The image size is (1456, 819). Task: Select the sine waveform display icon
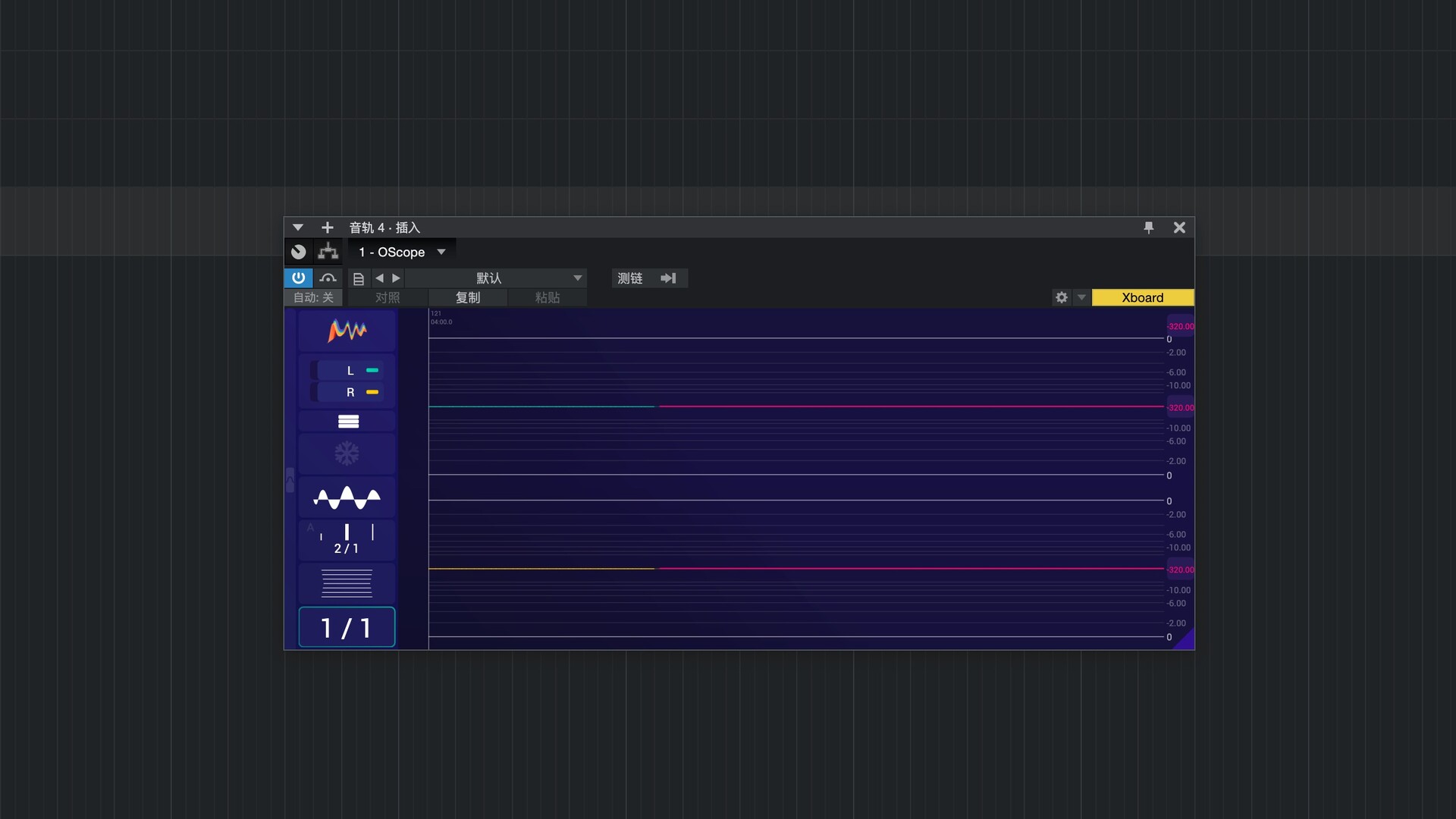347,497
